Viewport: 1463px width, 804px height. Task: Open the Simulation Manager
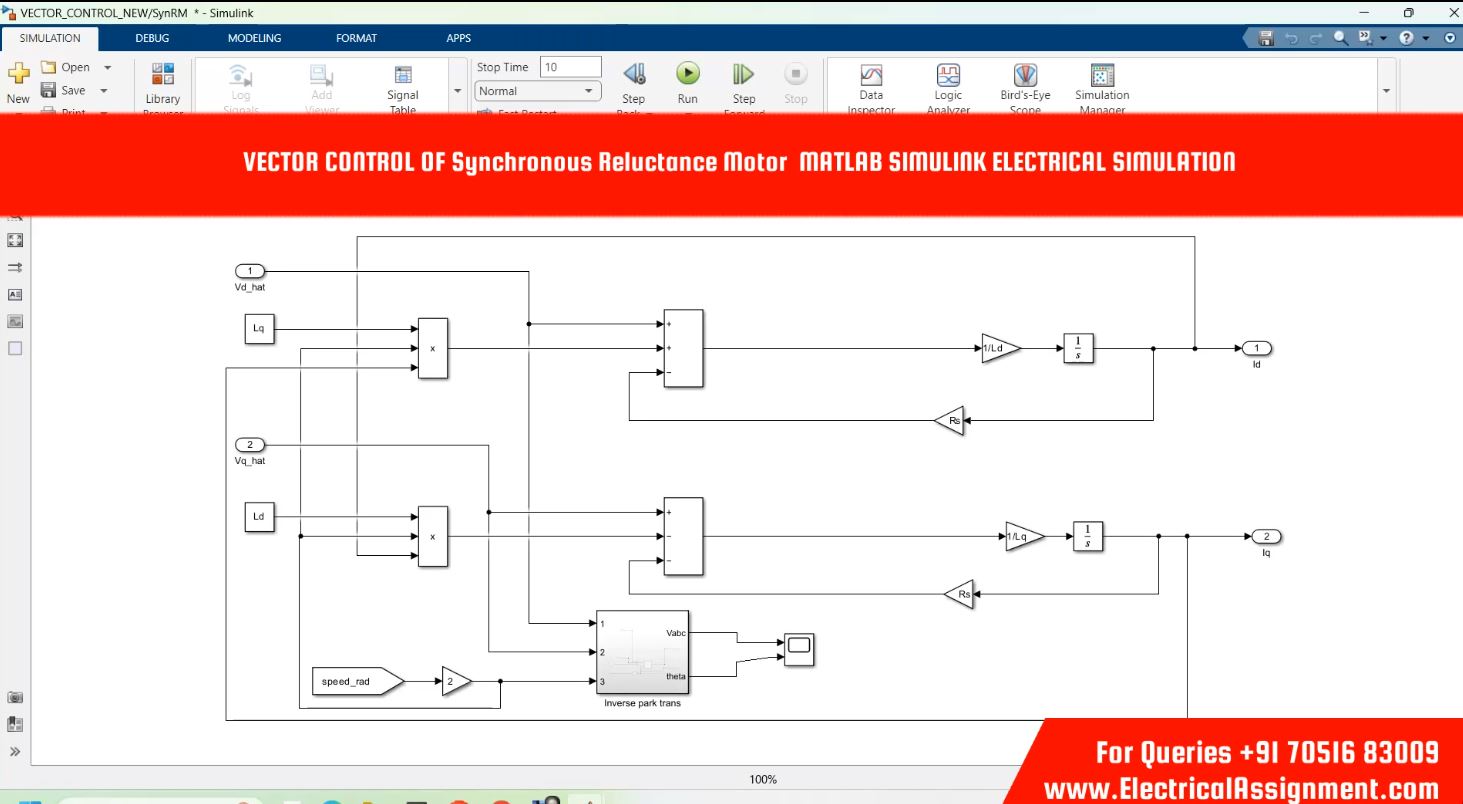click(x=1102, y=75)
